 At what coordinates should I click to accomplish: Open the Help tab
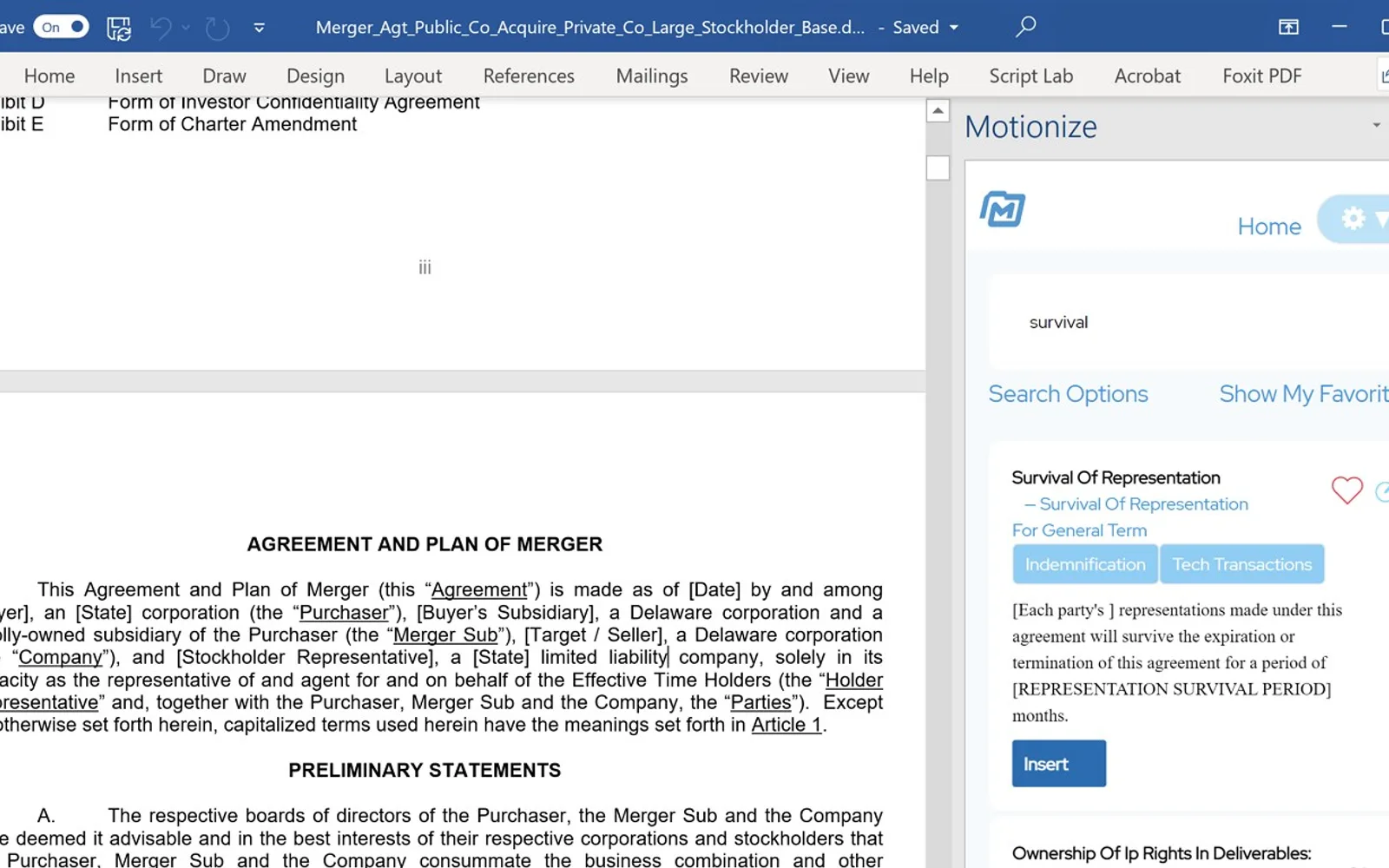pos(929,76)
